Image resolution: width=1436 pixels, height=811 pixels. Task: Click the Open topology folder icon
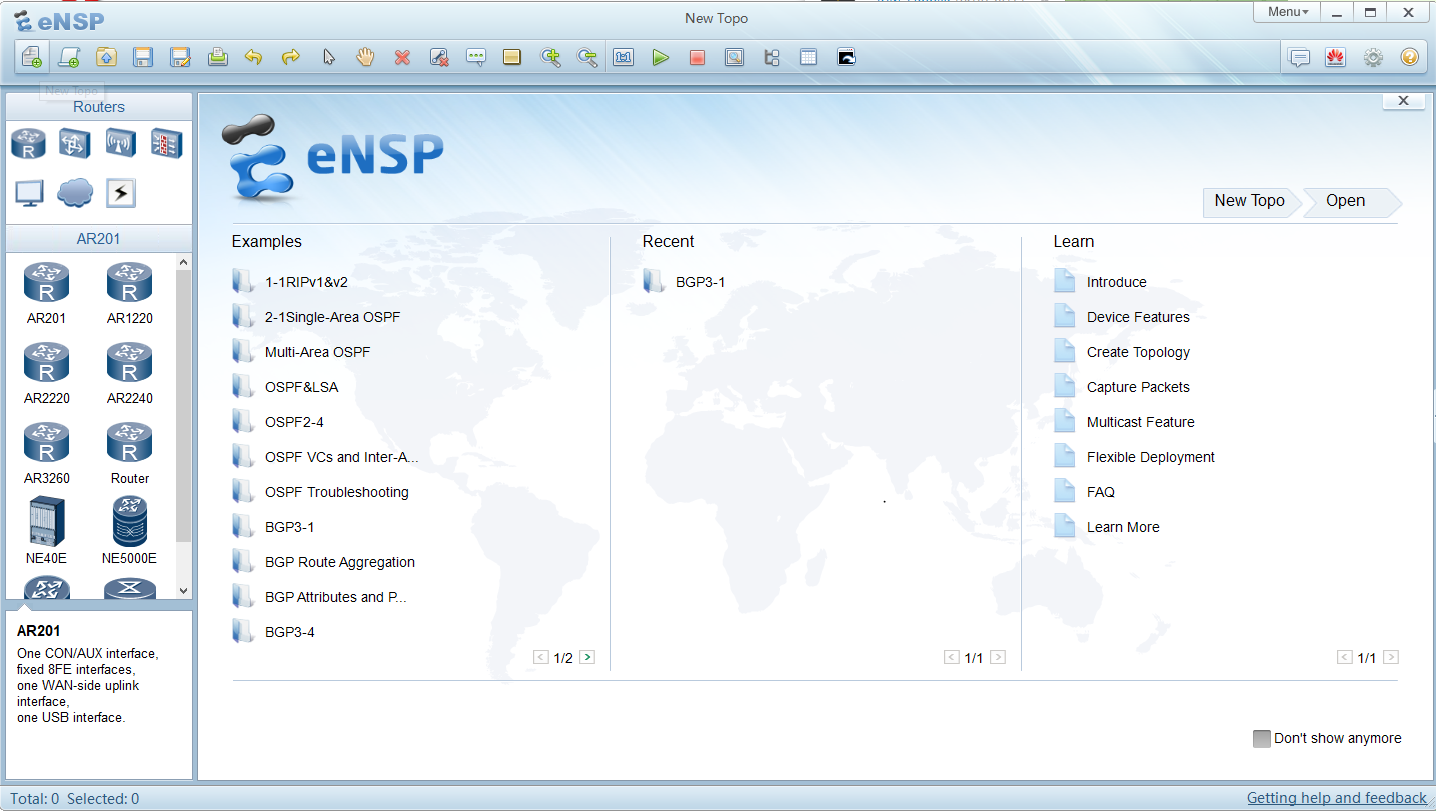pyautogui.click(x=106, y=58)
